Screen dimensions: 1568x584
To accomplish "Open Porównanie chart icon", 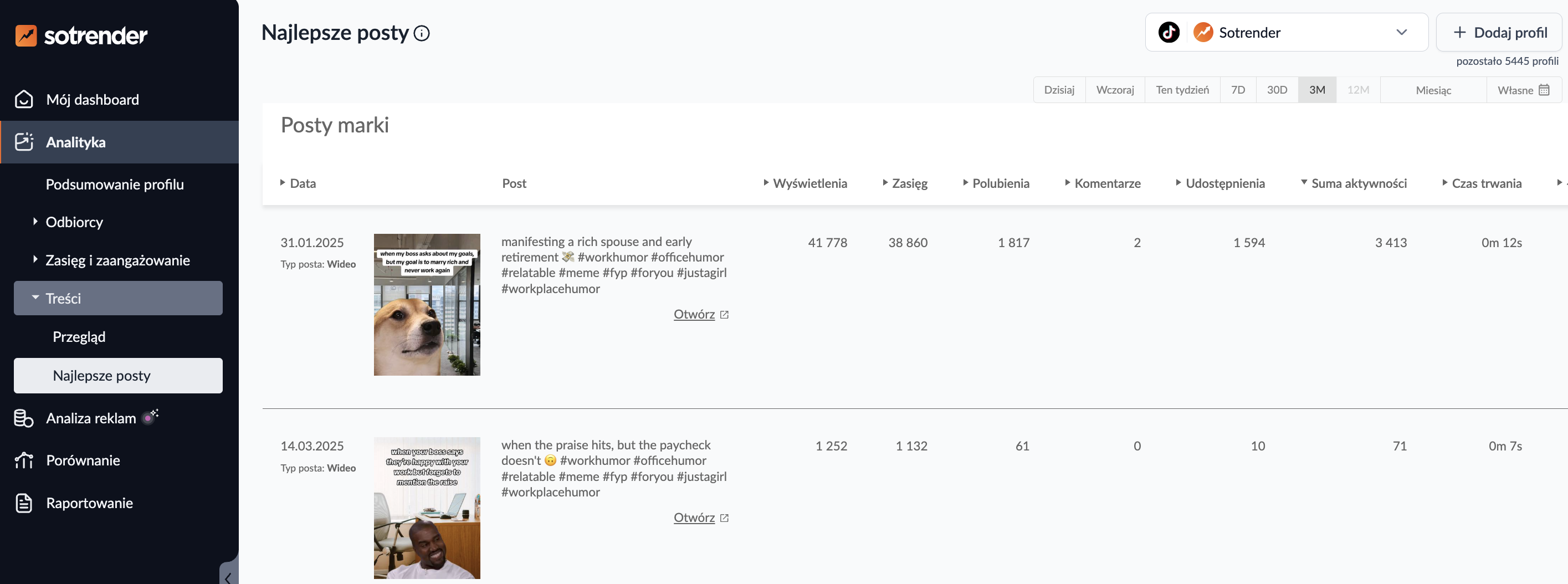I will (x=24, y=460).
